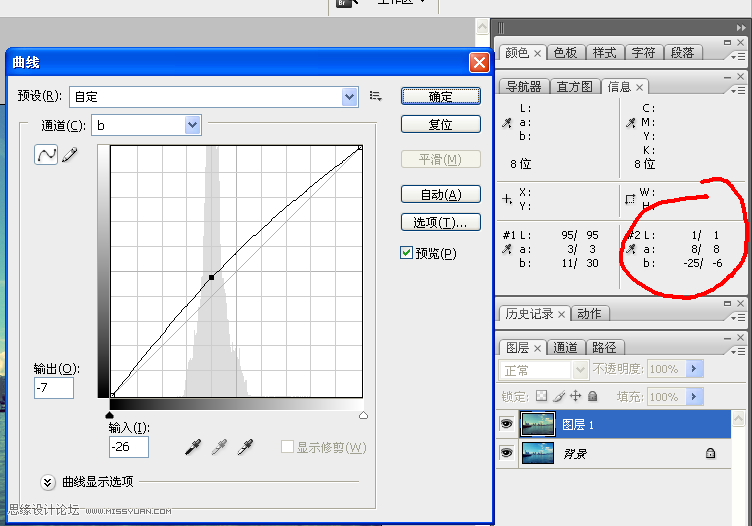
Task: Click the OK (确定) button
Action: [x=440, y=96]
